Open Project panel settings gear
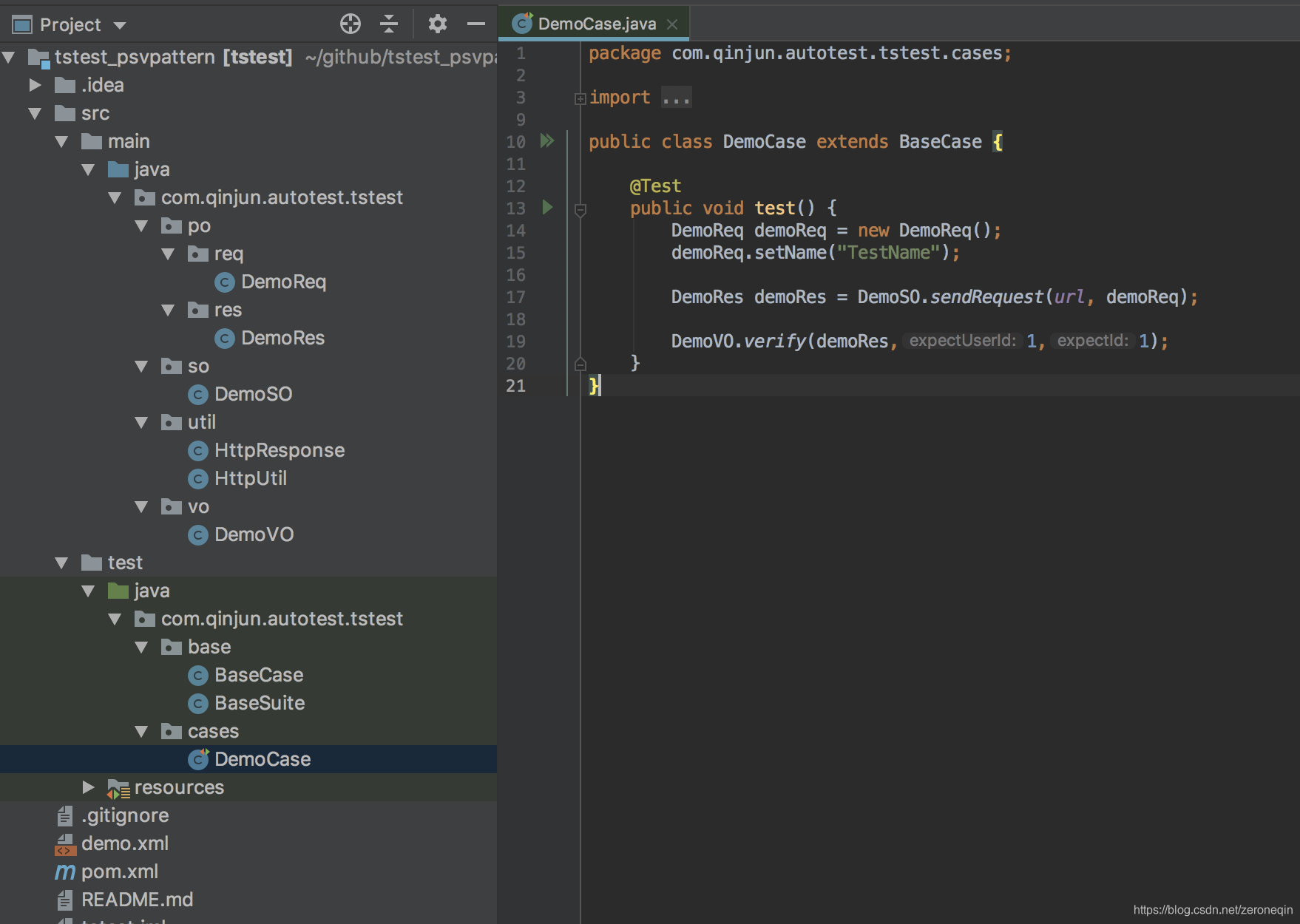1300x924 pixels. [438, 24]
